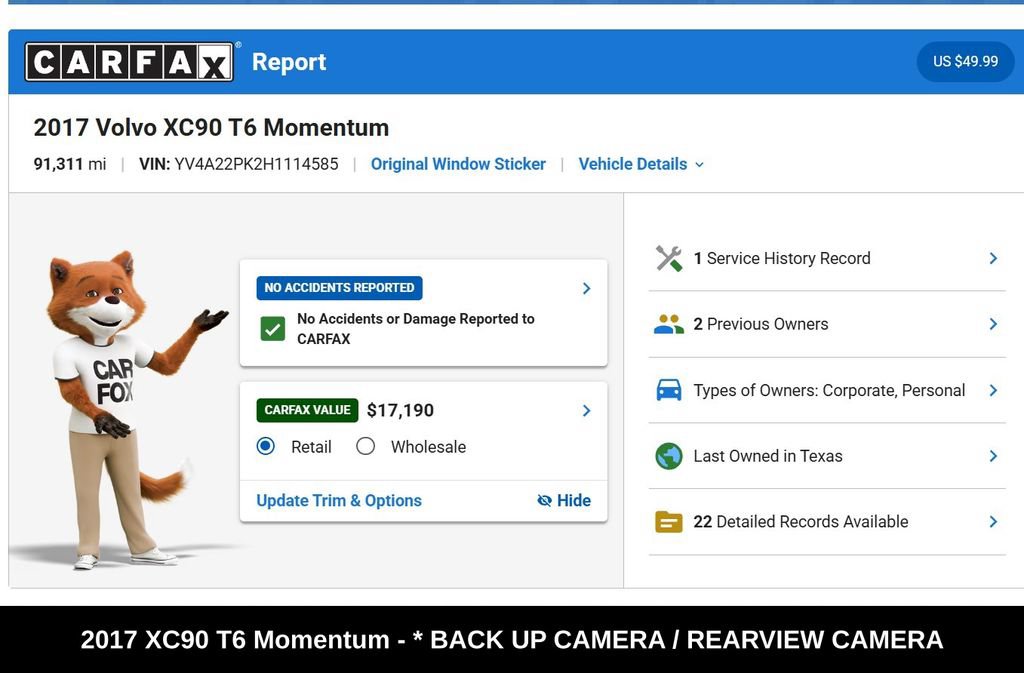Expand Detailed Records Available chevron
1024x673 pixels.
coord(993,522)
